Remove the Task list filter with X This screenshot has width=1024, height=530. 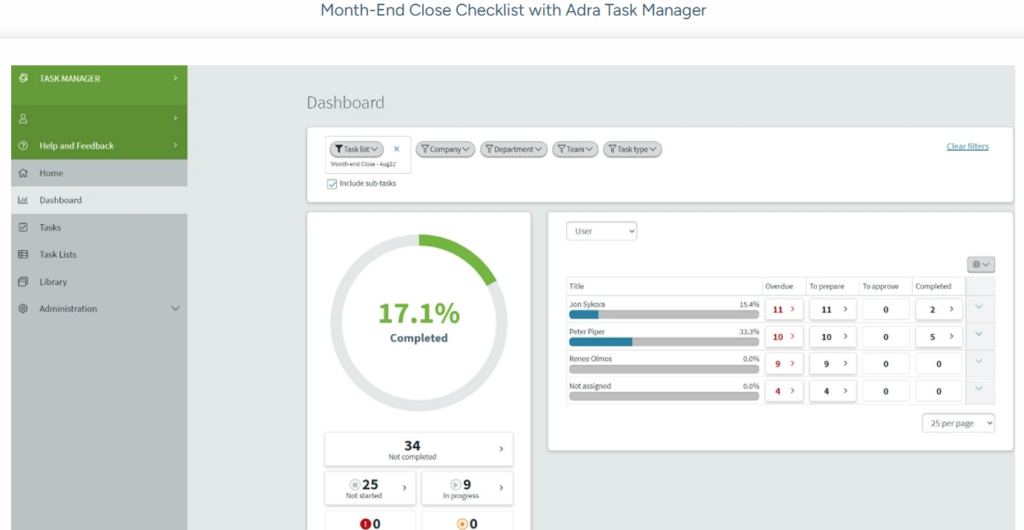(x=396, y=149)
